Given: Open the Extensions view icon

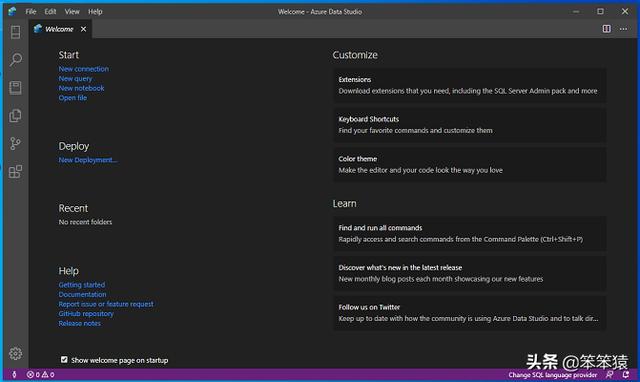Looking at the screenshot, I should pos(16,171).
